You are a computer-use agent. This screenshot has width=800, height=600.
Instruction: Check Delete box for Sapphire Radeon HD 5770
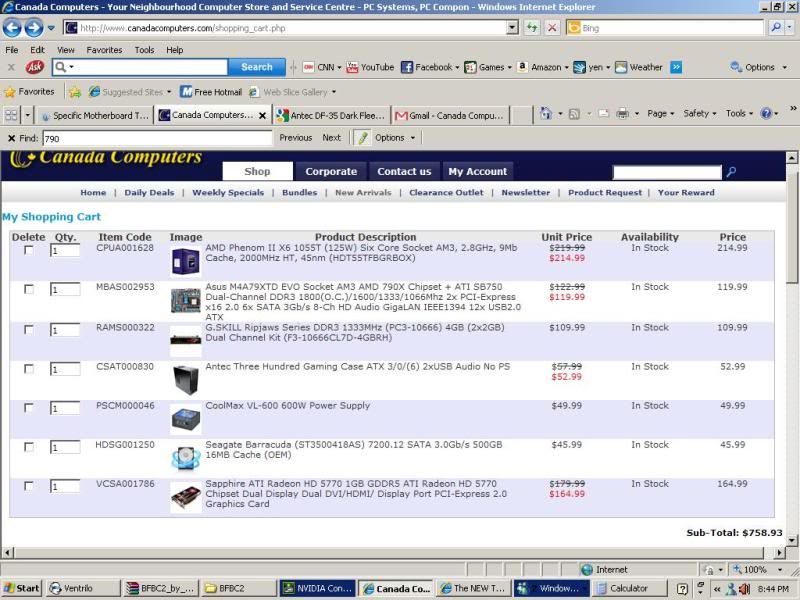(x=29, y=486)
